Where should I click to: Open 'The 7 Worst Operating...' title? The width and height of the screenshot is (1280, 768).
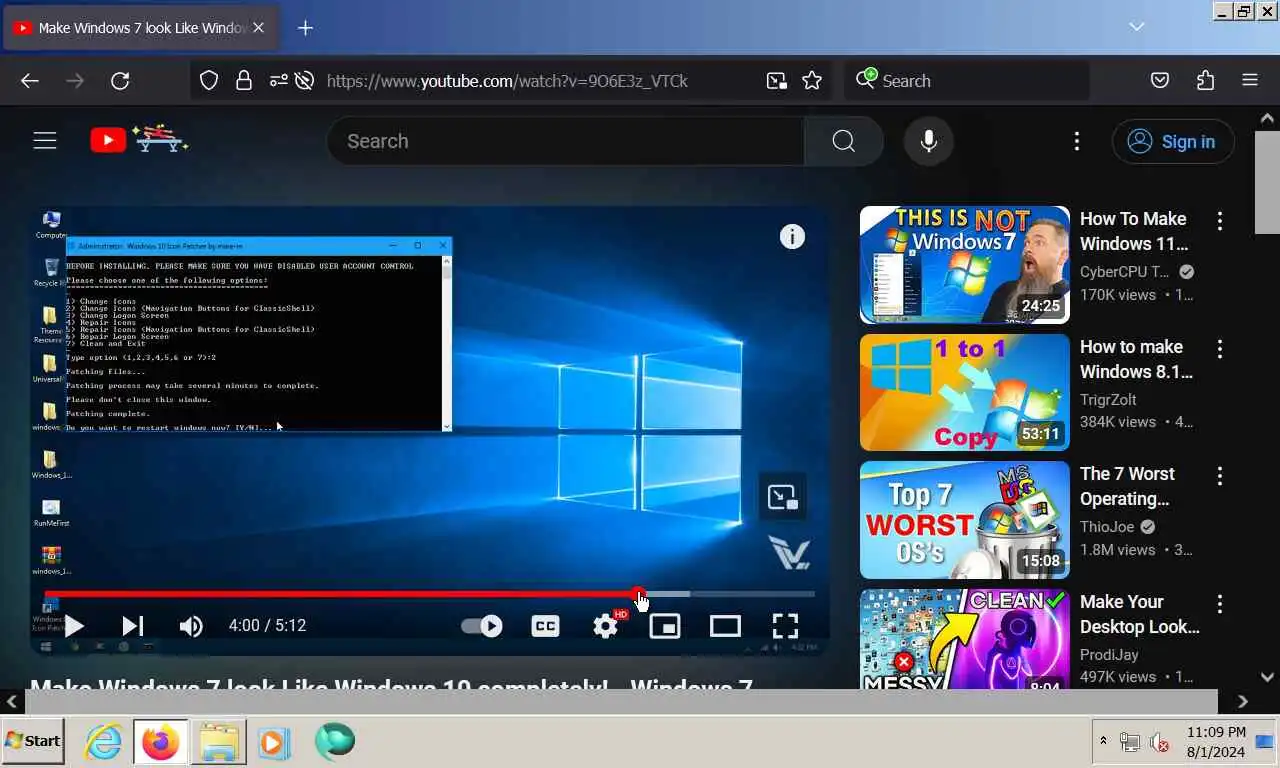tap(1127, 486)
